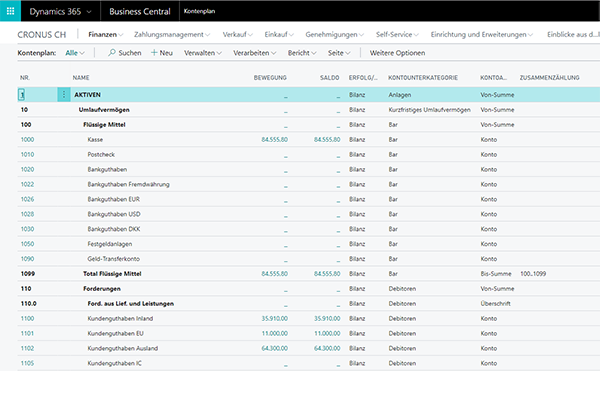Open the Zahlungsmanagement menu
This screenshot has width=600, height=420.
(166, 34)
